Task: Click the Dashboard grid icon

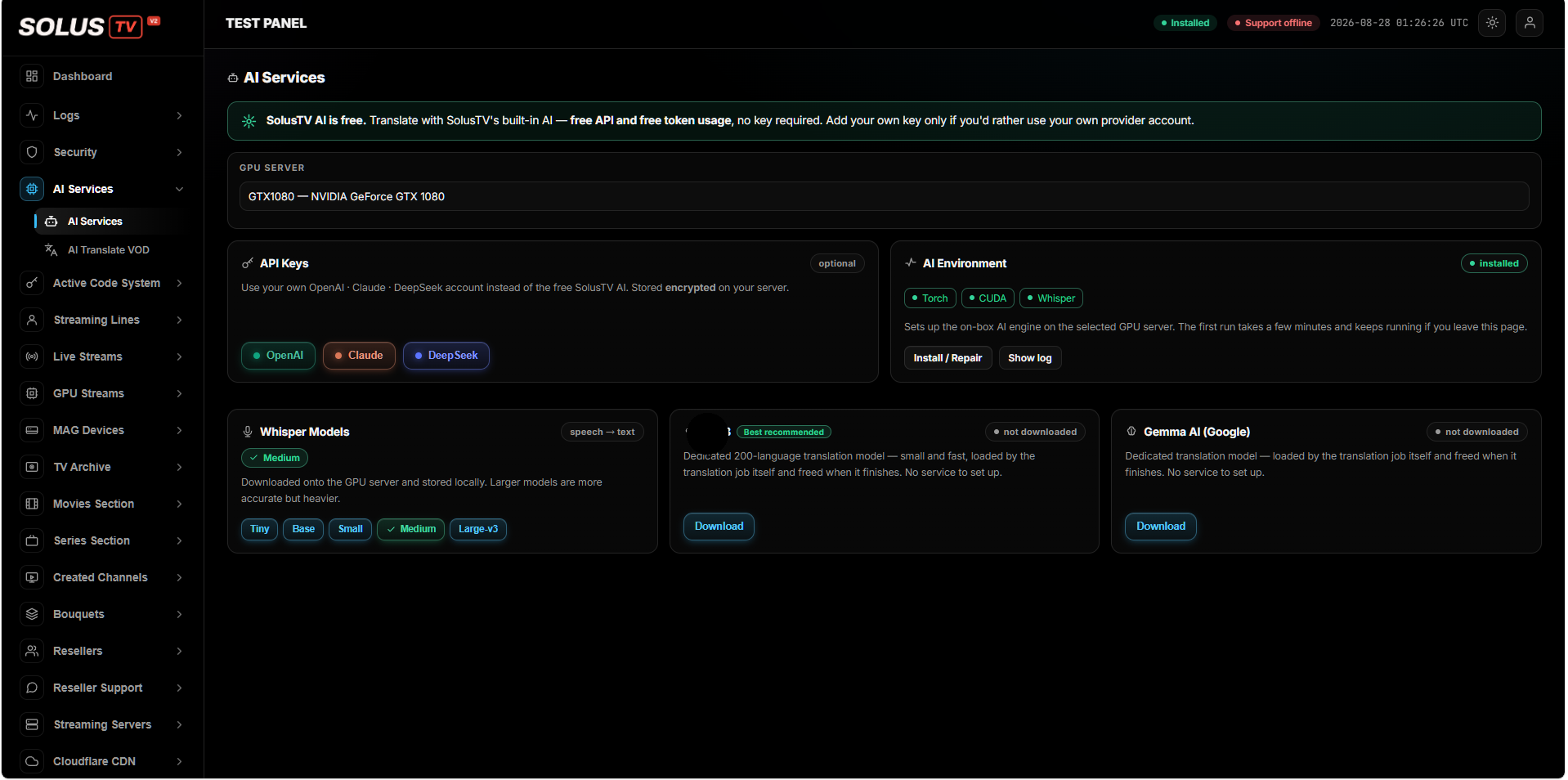Action: coord(32,76)
